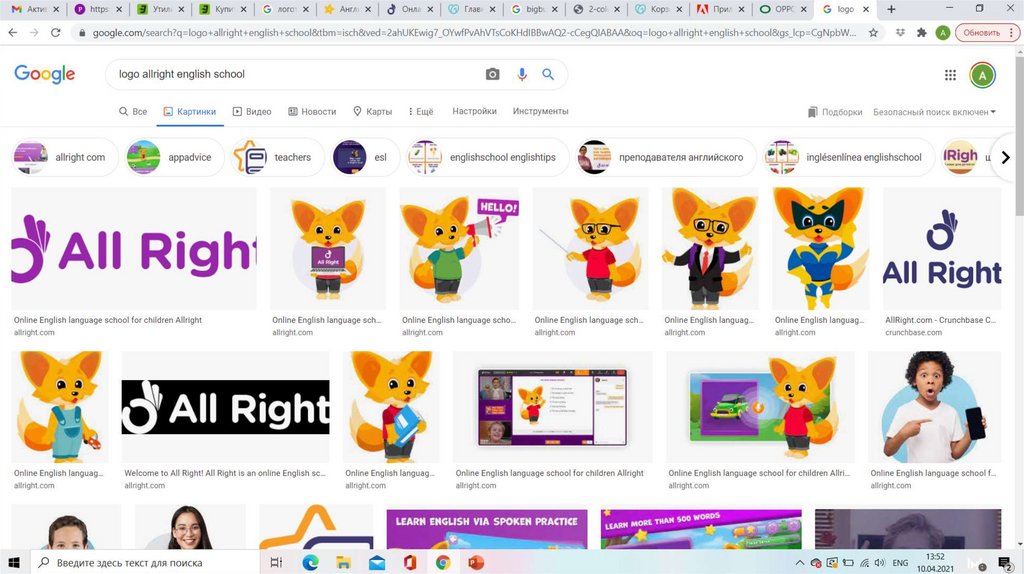
Task: Select преподавателя английского chip
Action: (x=665, y=157)
